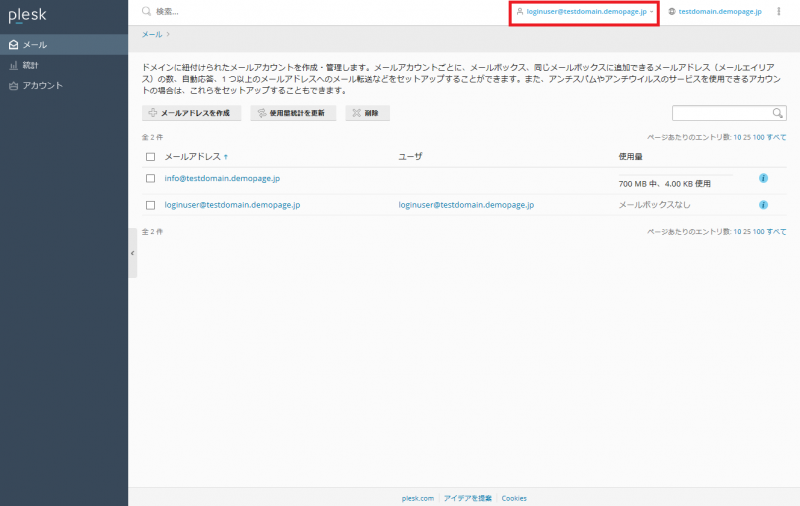The image size is (800, 506).
Task: Open メール in the left sidebar
Action: pos(35,45)
